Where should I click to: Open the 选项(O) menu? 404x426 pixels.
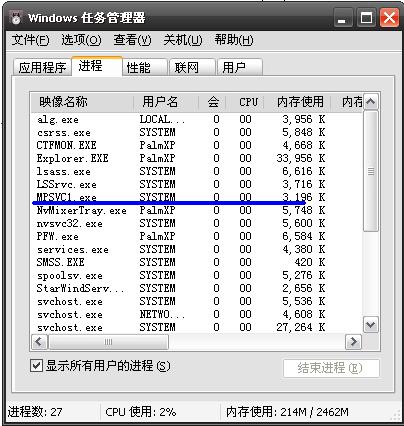81,40
